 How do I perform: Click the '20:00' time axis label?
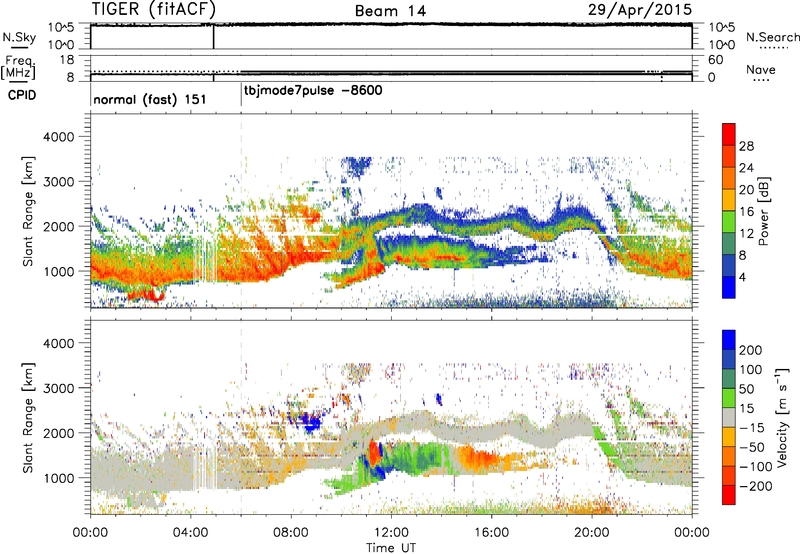pyautogui.click(x=591, y=533)
